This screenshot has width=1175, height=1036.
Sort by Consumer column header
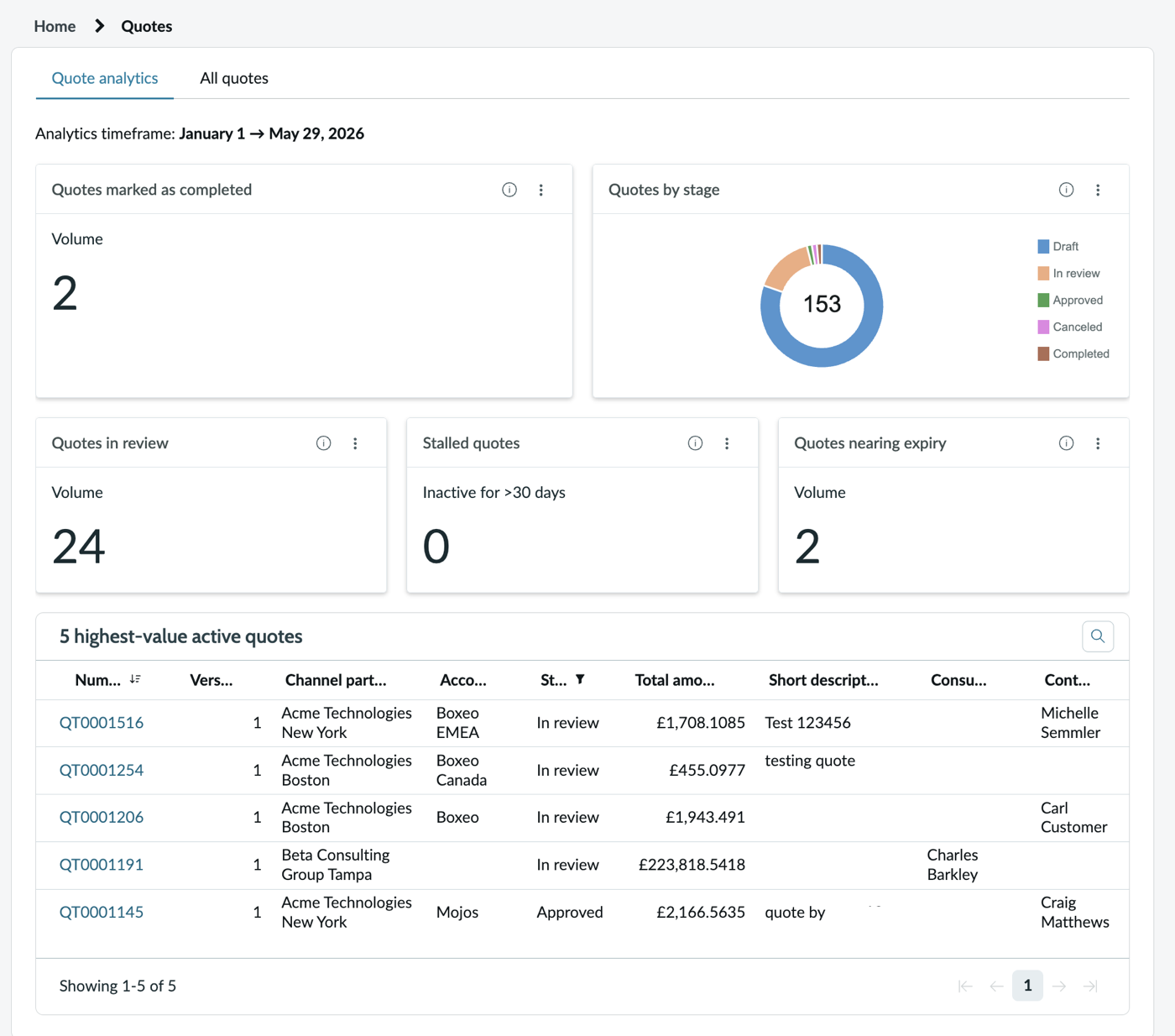coord(958,680)
